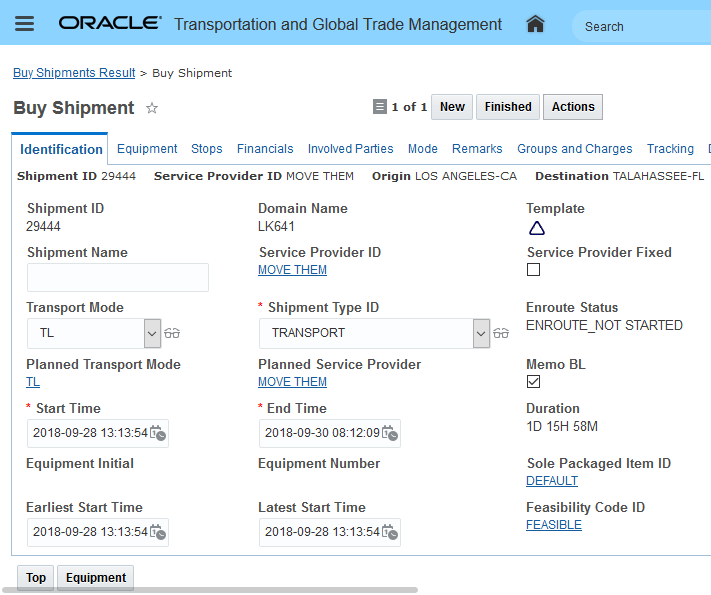Switch to the Financials tab
Screen dimensions: 711x595
[265, 149]
